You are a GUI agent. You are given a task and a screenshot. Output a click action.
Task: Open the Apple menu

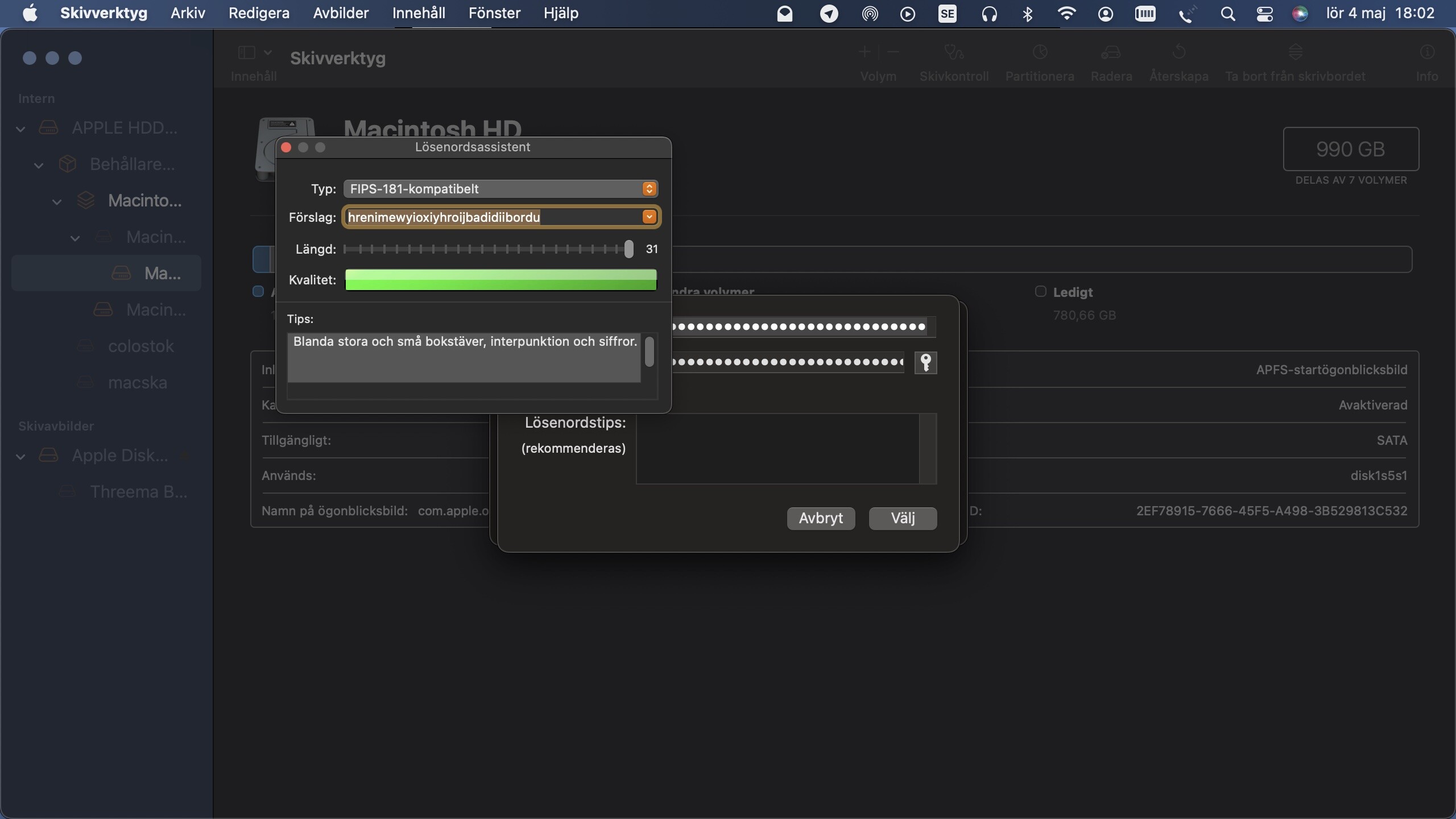click(30, 13)
